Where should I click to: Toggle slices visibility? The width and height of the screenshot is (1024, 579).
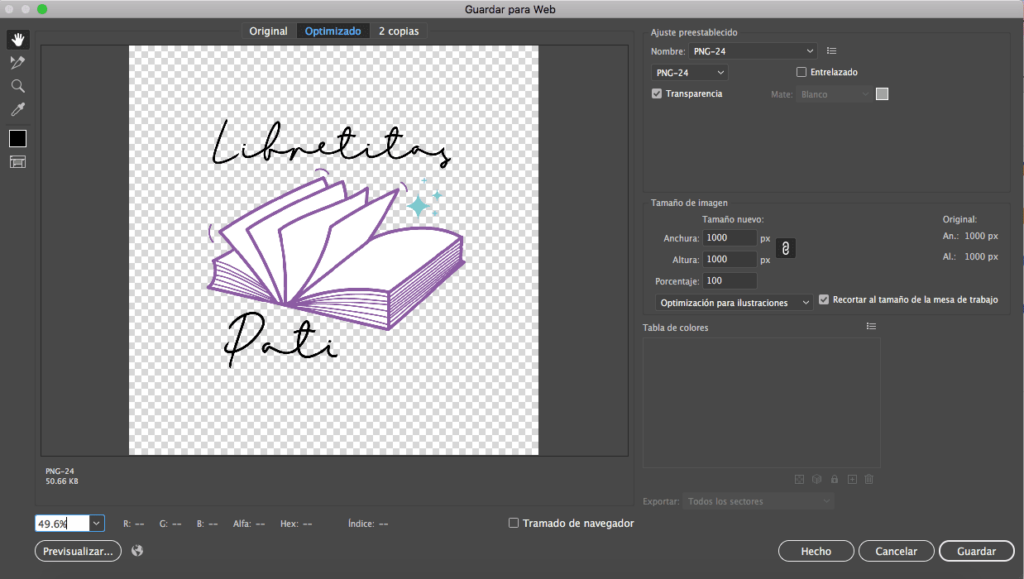point(17,161)
